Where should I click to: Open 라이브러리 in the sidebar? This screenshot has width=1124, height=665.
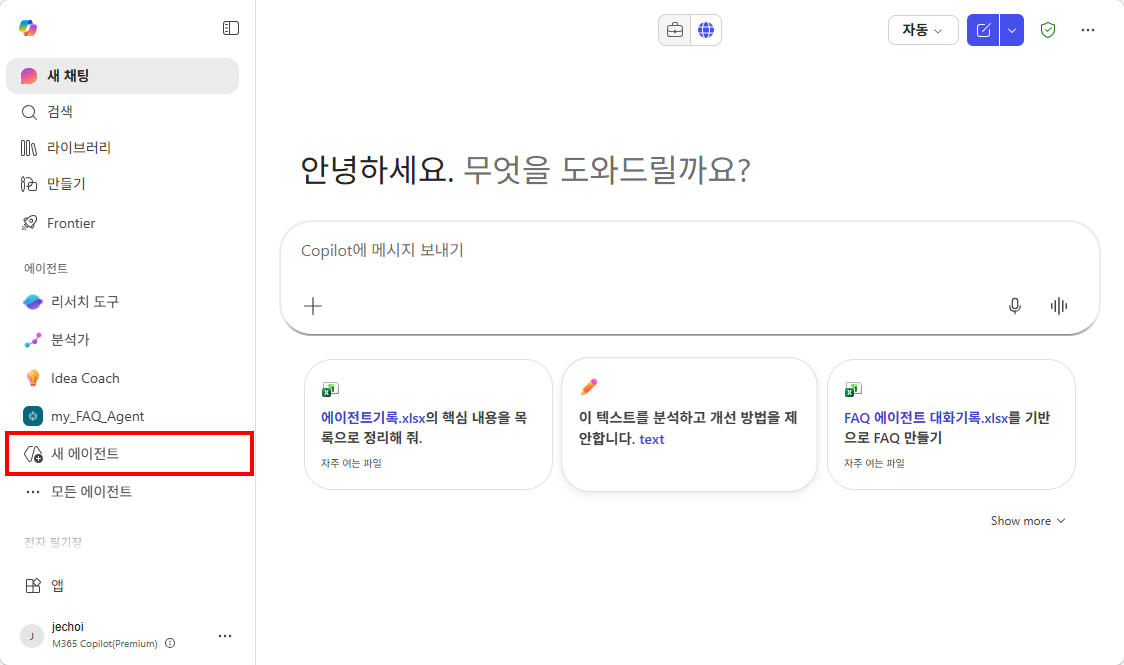point(123,148)
